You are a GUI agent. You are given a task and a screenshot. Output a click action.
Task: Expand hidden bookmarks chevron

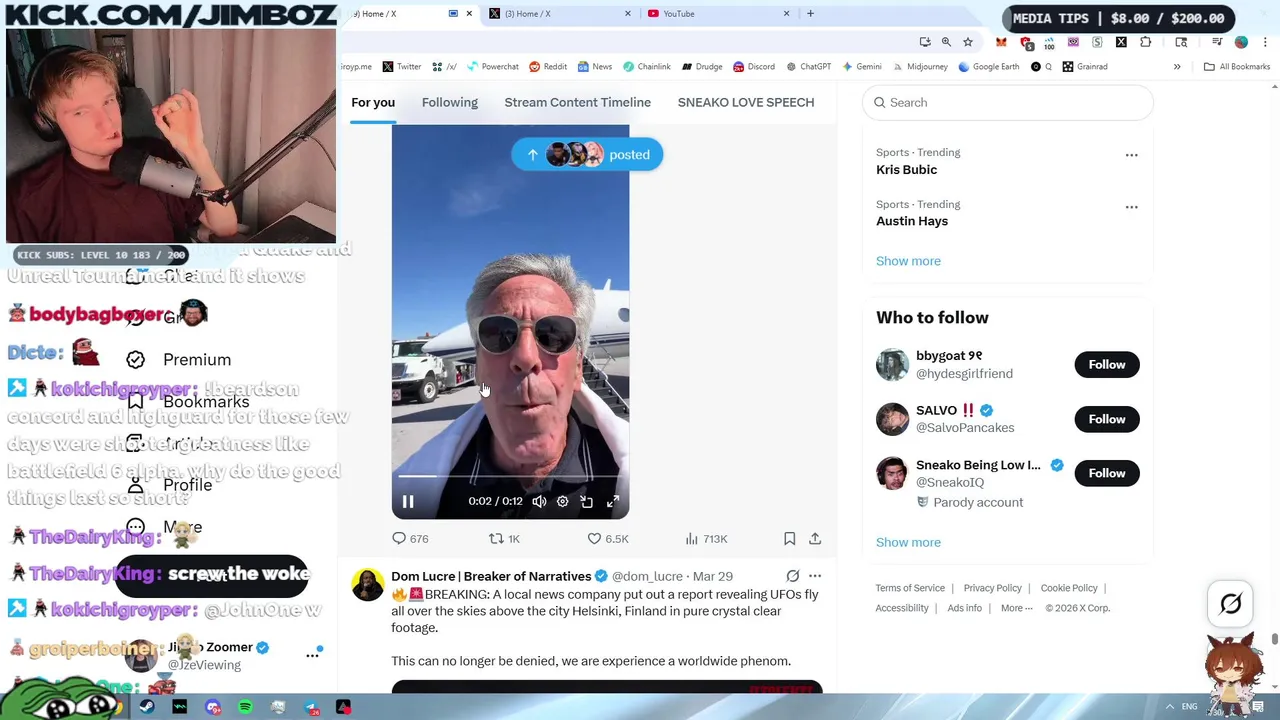pyautogui.click(x=1177, y=67)
